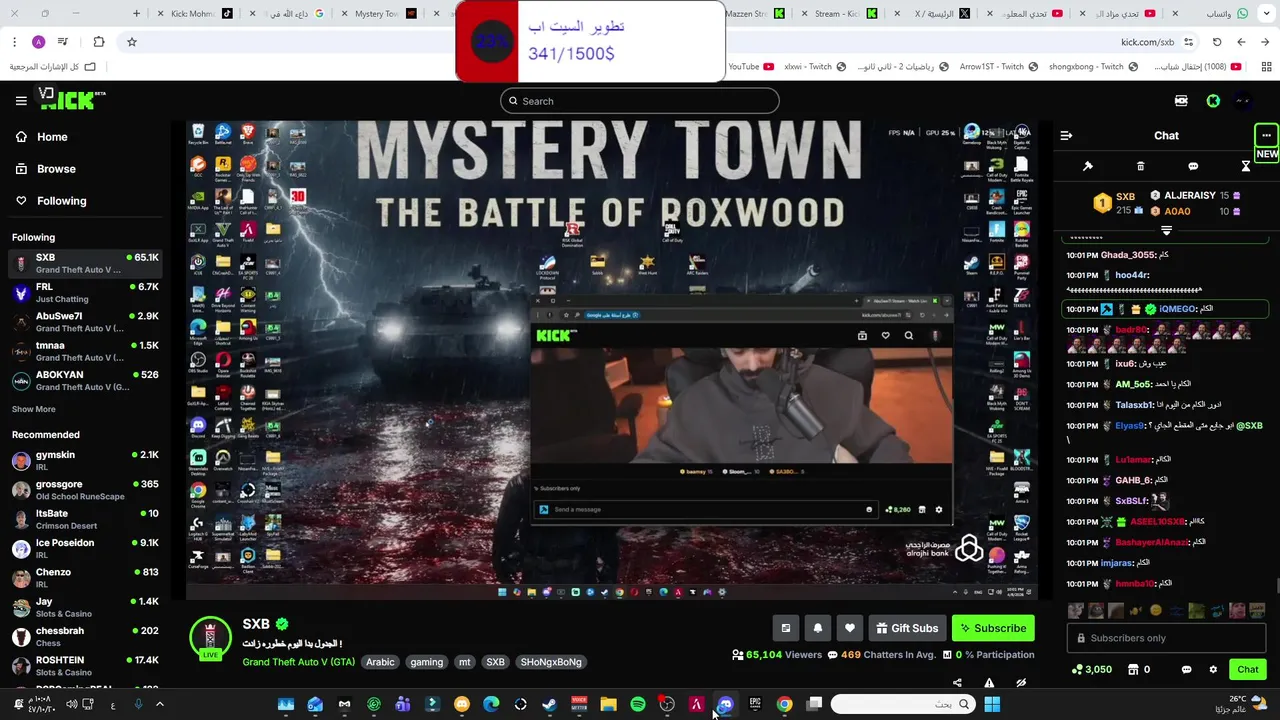Image resolution: width=1280 pixels, height=720 pixels.
Task: Click the Arabic tag
Action: coord(380,662)
